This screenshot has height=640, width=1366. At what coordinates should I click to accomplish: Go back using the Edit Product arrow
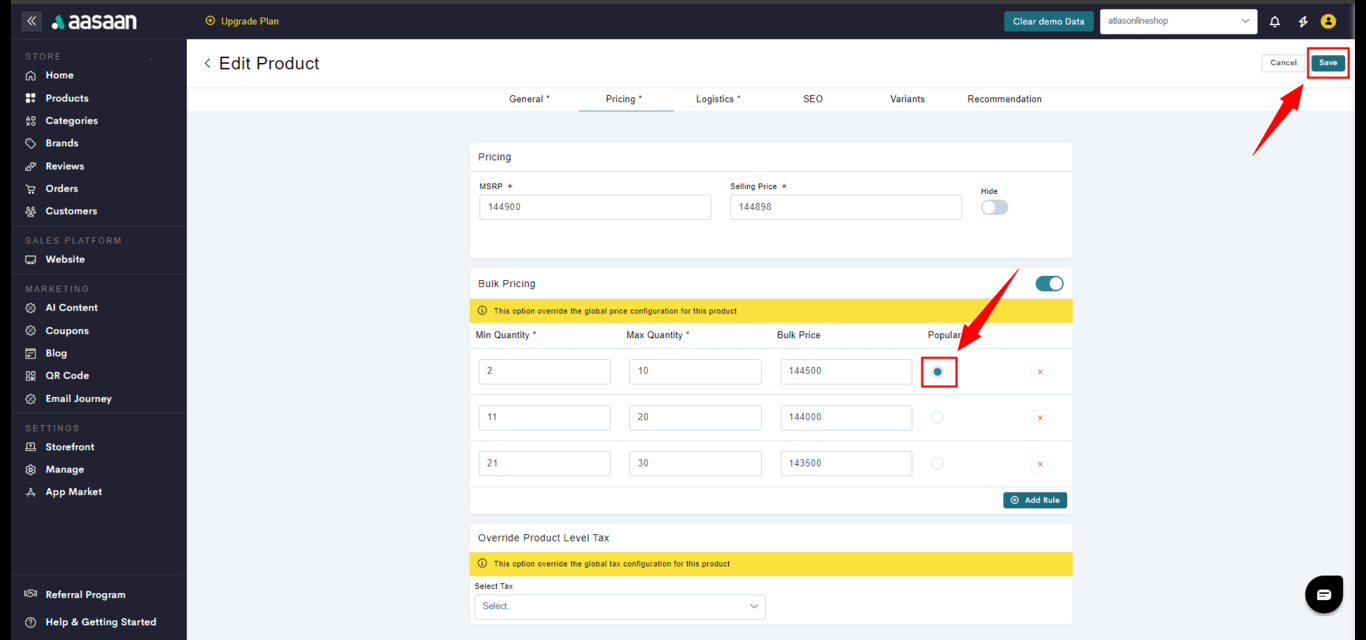pos(207,63)
